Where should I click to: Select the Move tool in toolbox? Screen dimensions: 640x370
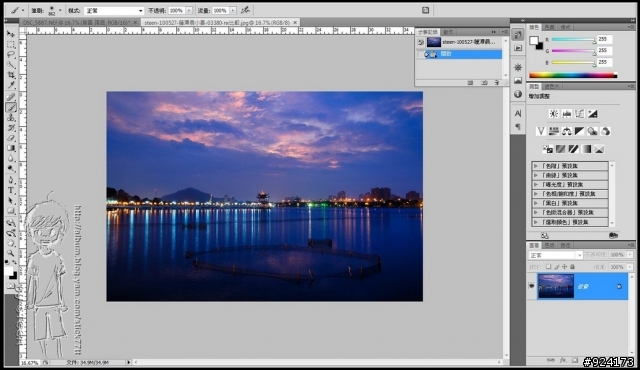tap(11, 34)
